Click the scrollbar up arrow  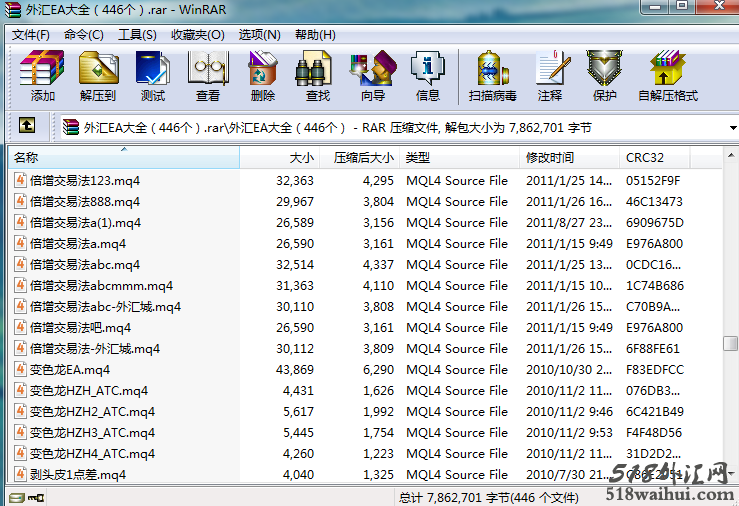[x=731, y=155]
